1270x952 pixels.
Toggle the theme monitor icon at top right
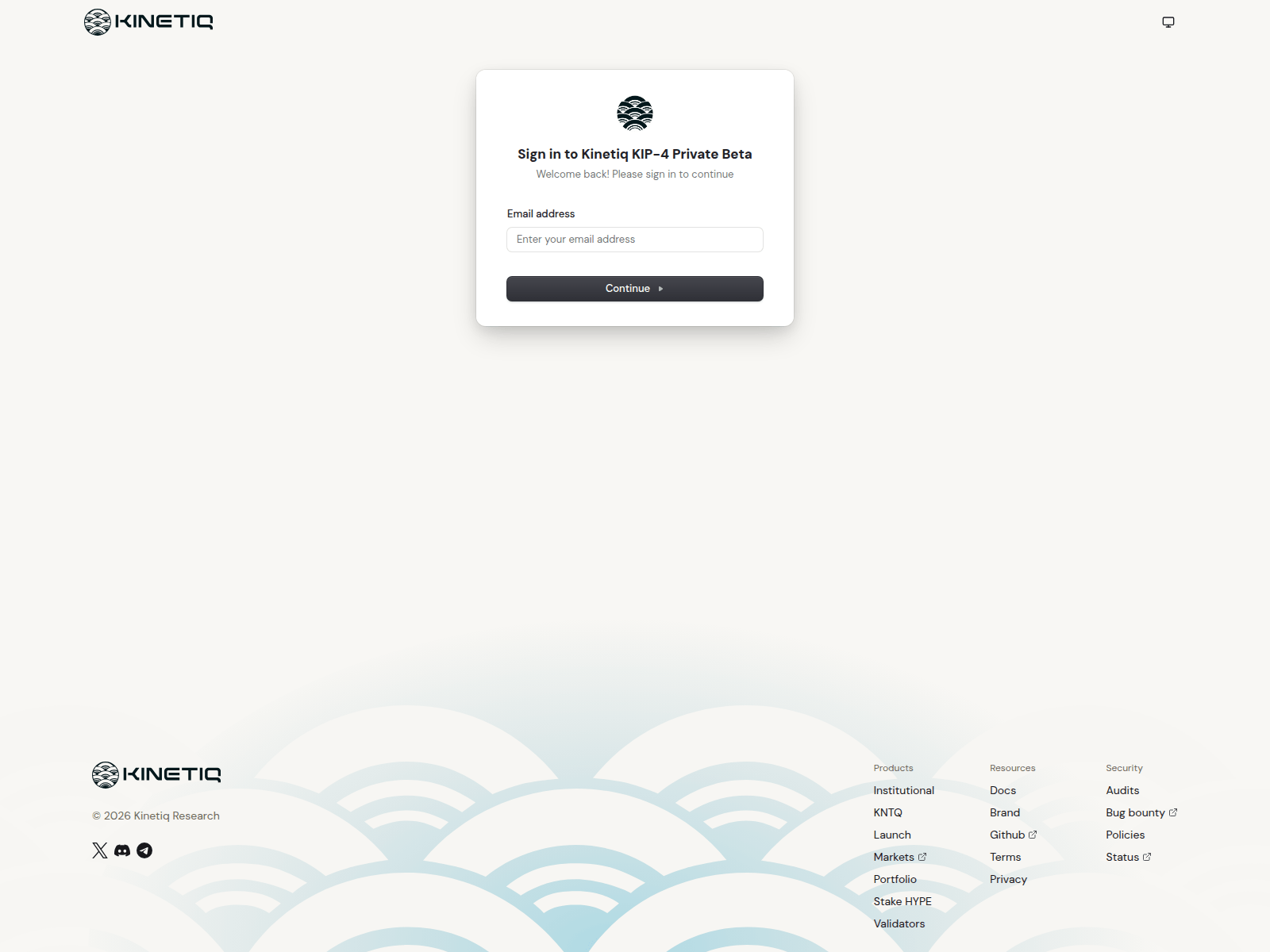pyautogui.click(x=1168, y=22)
